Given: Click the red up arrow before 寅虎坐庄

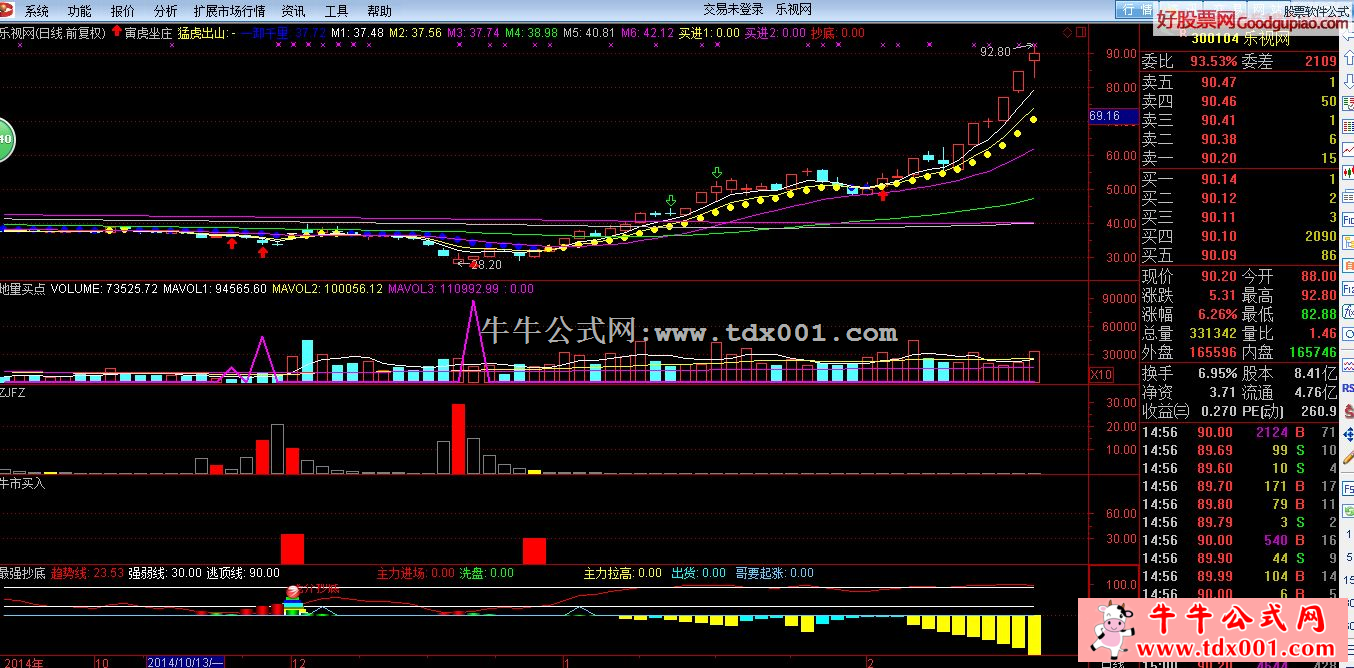Looking at the screenshot, I should point(117,32).
